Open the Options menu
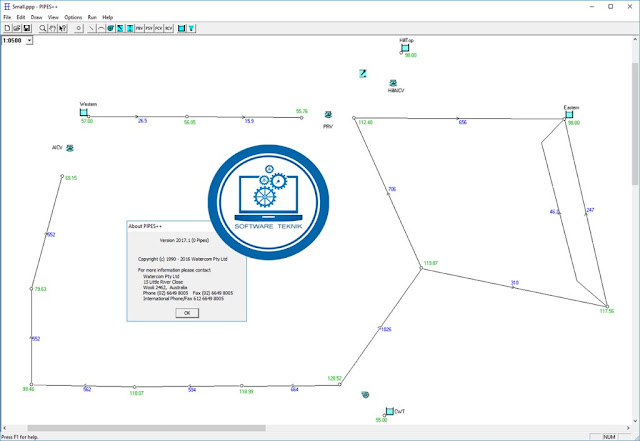 (x=73, y=17)
